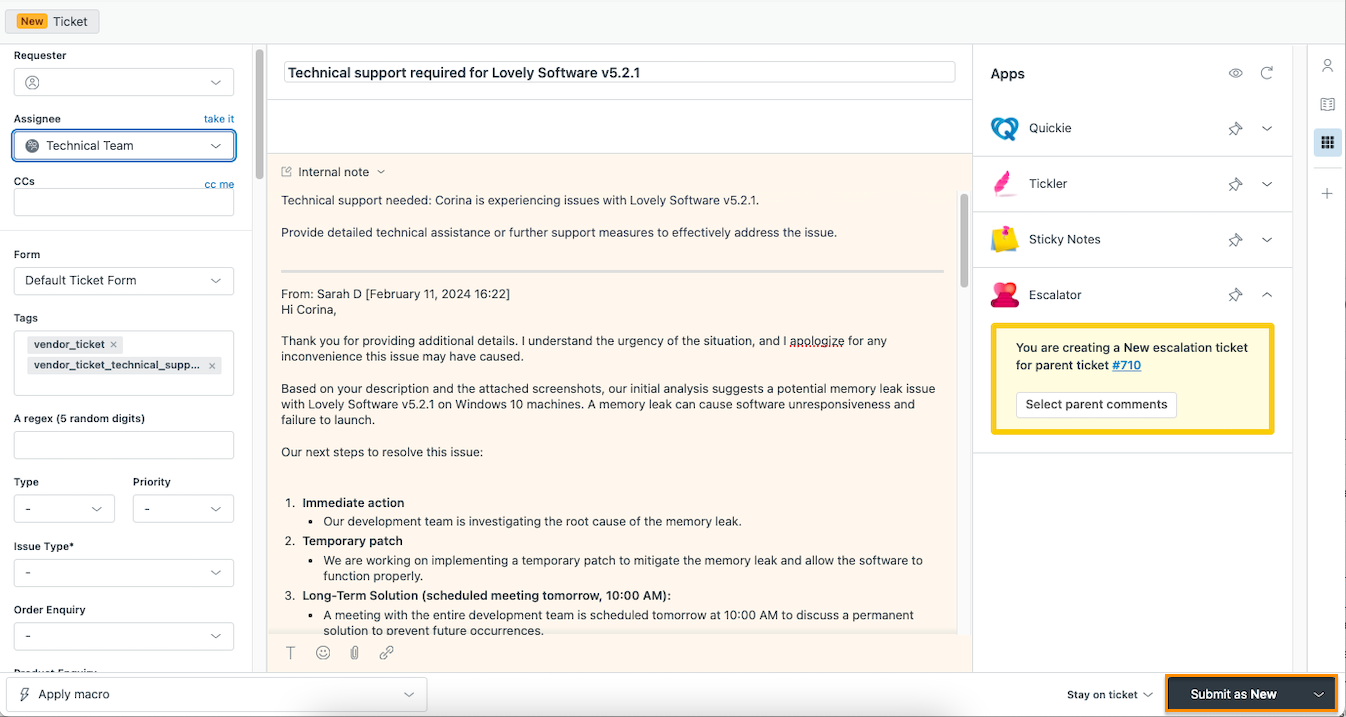The height and width of the screenshot is (717, 1346).
Task: Open text formatting T icon
Action: (291, 653)
